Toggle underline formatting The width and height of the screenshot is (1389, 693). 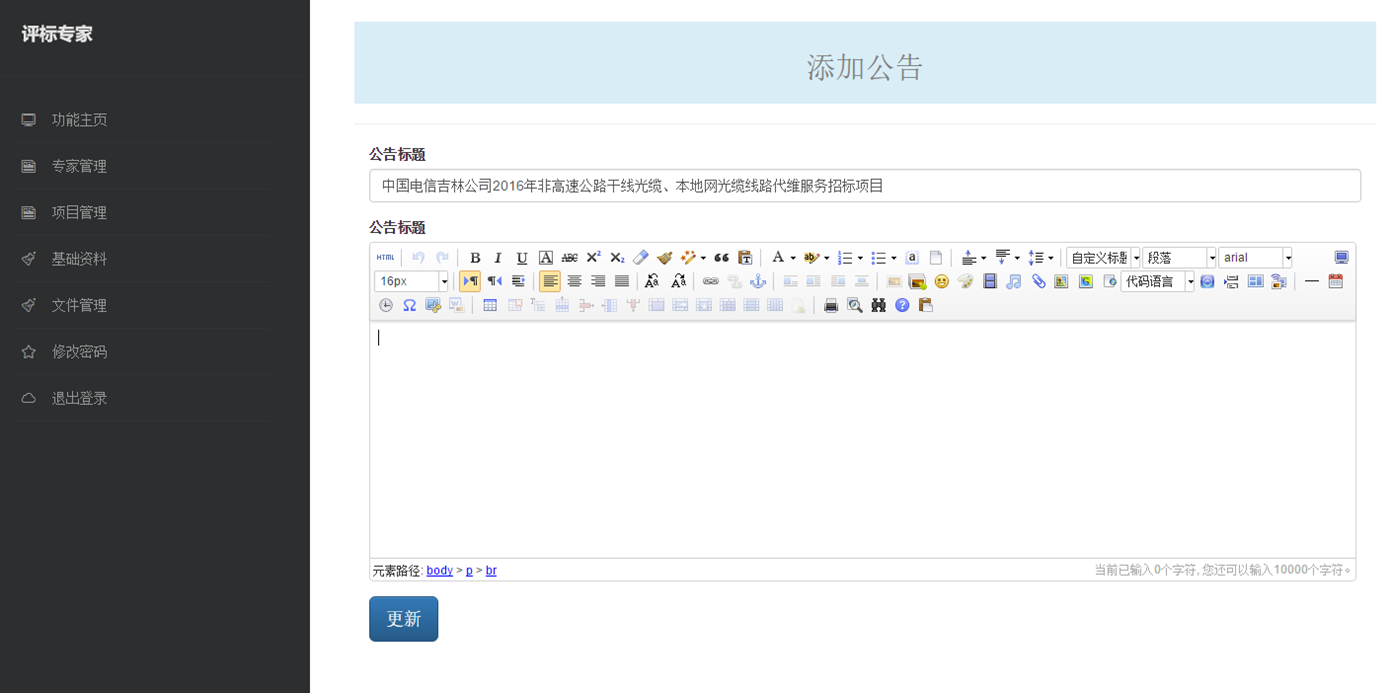pos(521,257)
